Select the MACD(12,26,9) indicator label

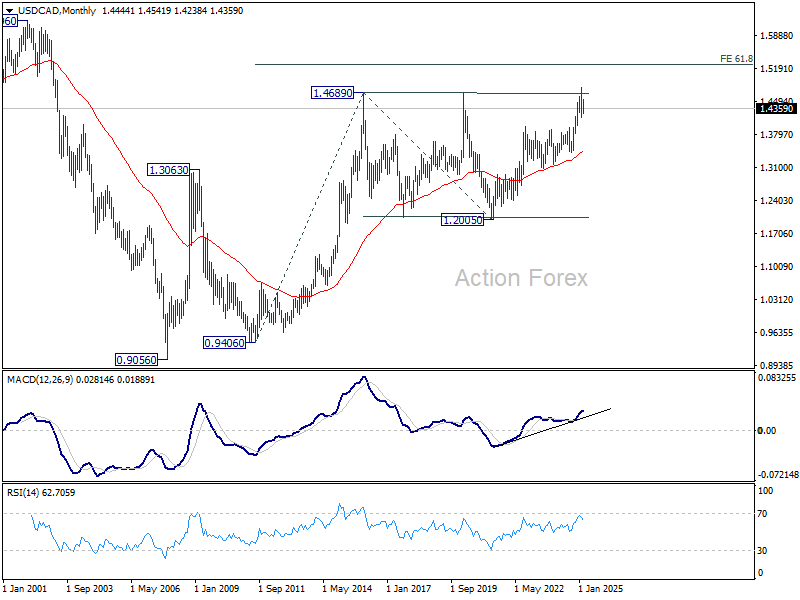coord(40,380)
